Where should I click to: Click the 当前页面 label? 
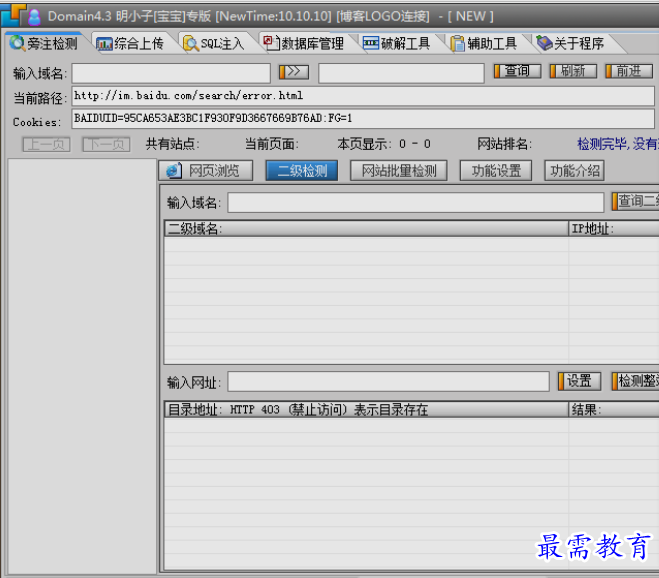(x=272, y=144)
